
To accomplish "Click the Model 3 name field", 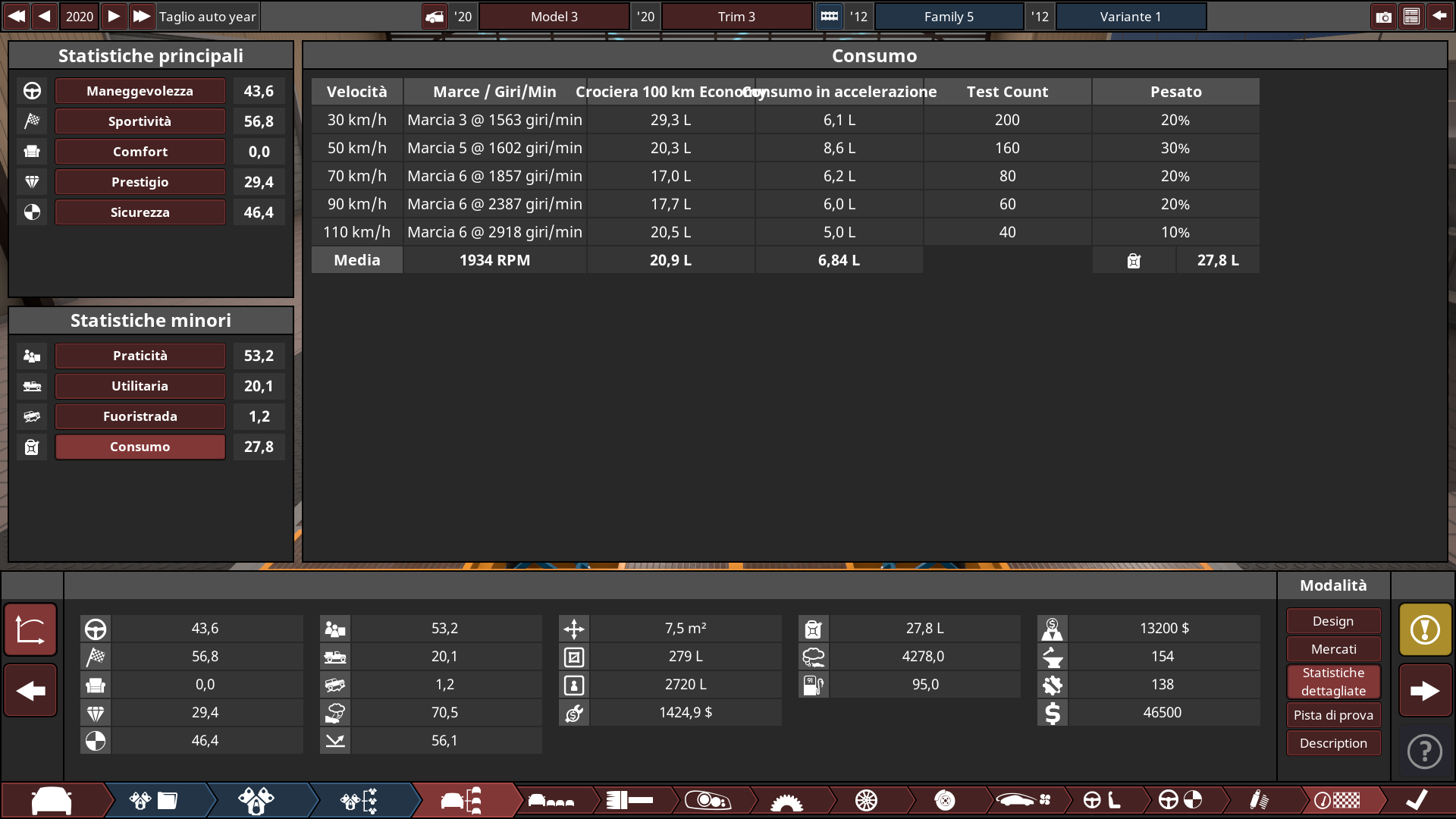I will (554, 17).
